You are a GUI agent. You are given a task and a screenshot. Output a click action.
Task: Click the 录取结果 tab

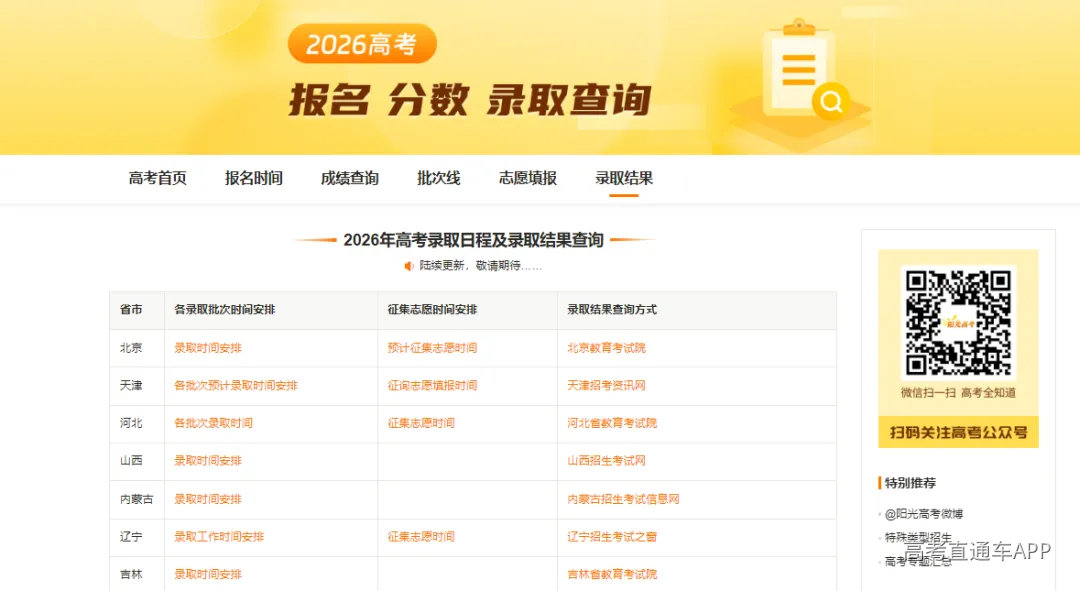(x=624, y=178)
